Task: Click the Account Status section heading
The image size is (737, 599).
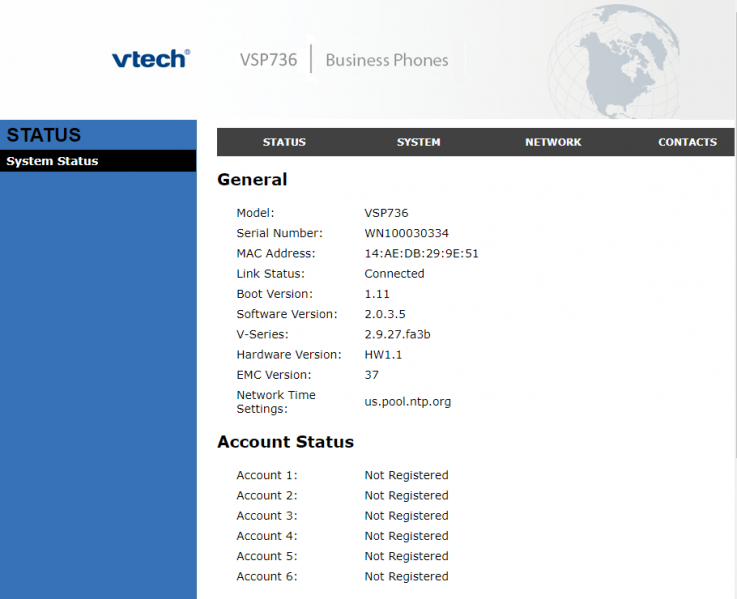Action: 285,442
